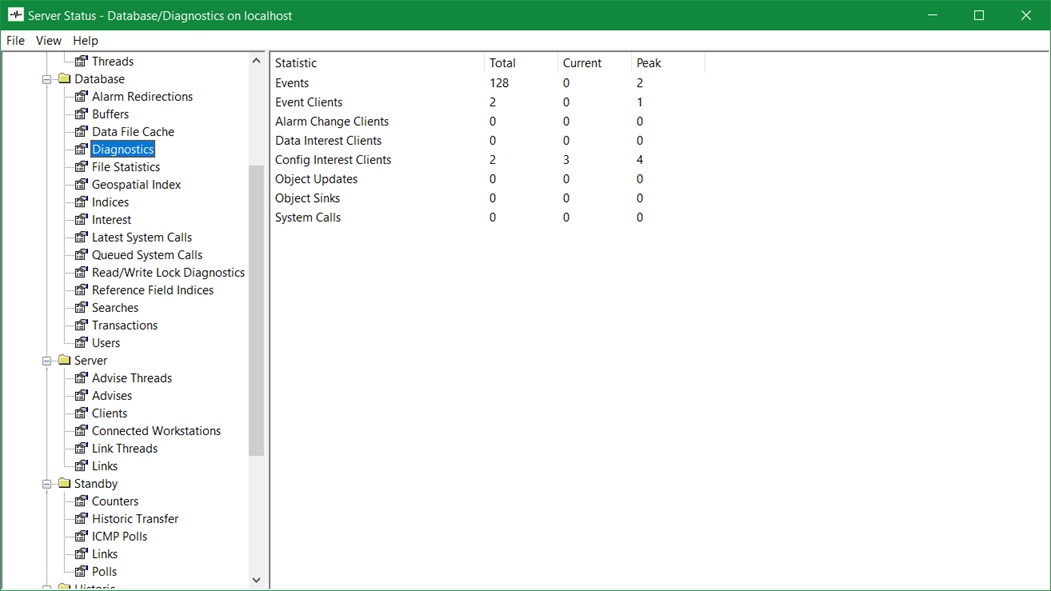Click the tree scrollbar down arrow
1051x591 pixels.
point(256,580)
